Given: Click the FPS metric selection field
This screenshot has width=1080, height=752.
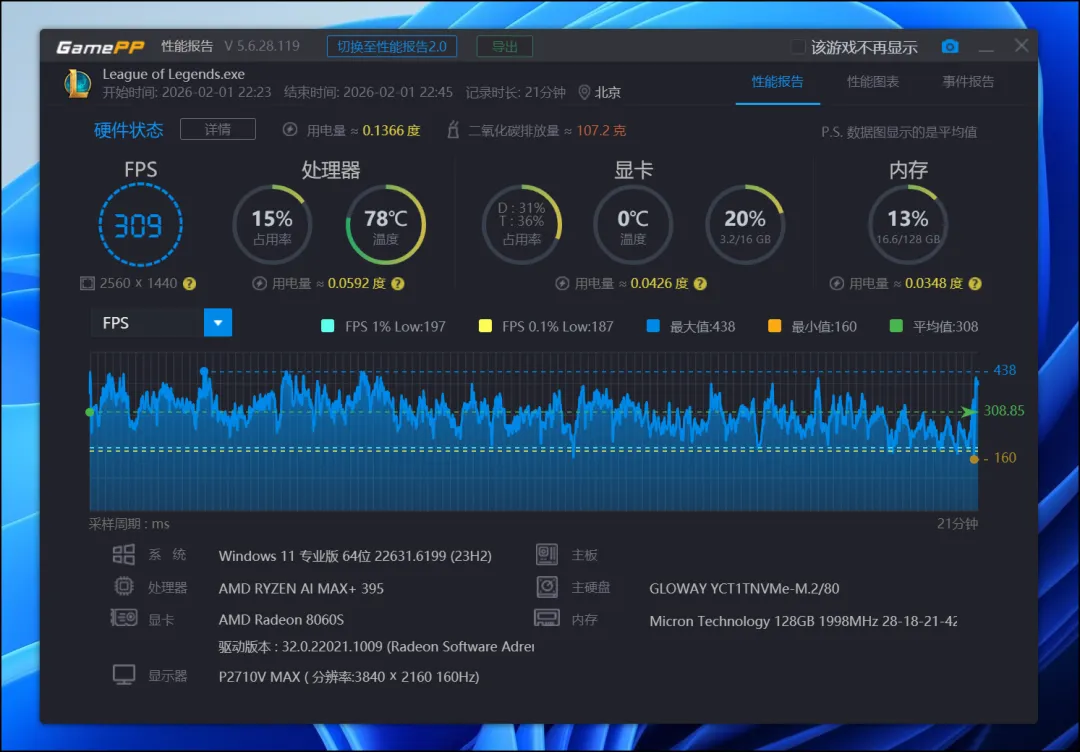Looking at the screenshot, I should pos(147,322).
